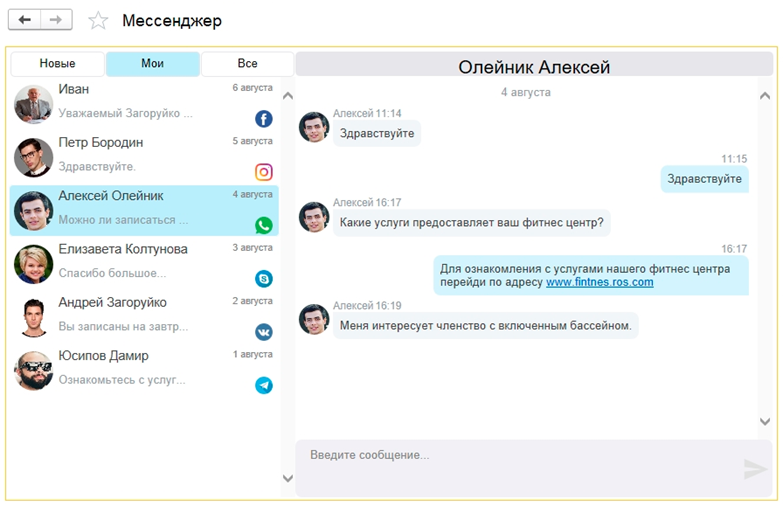The height and width of the screenshot is (506, 783).
Task: Click the 6 августа date on Иван's chat
Action: tap(252, 87)
